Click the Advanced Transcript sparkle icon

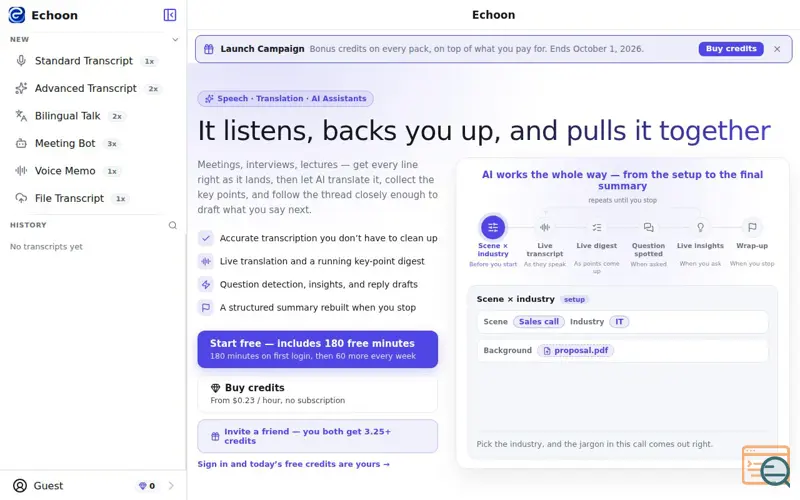coord(21,88)
